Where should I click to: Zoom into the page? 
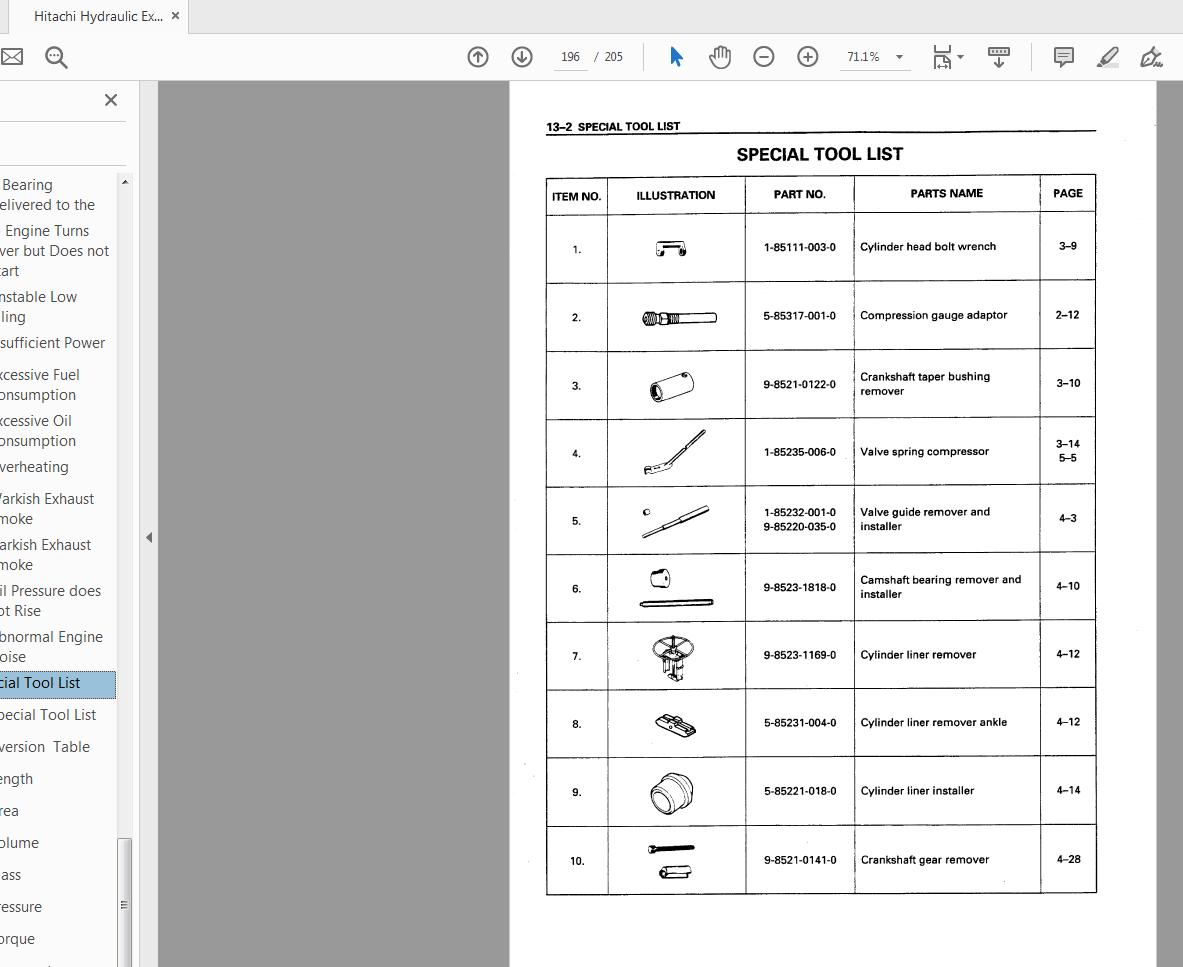[x=807, y=57]
